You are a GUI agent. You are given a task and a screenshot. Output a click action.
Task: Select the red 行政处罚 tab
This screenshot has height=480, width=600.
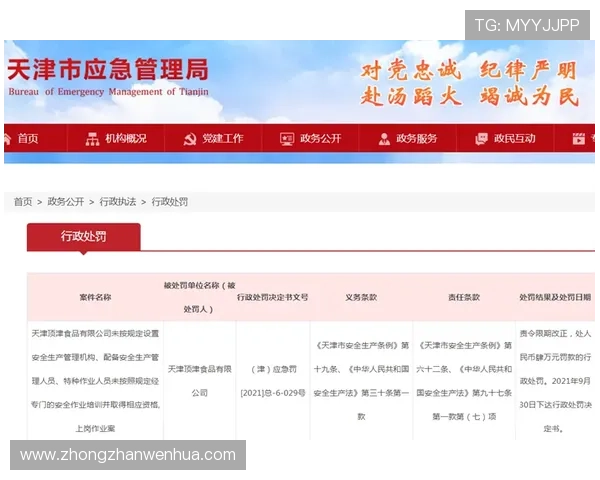point(84,237)
